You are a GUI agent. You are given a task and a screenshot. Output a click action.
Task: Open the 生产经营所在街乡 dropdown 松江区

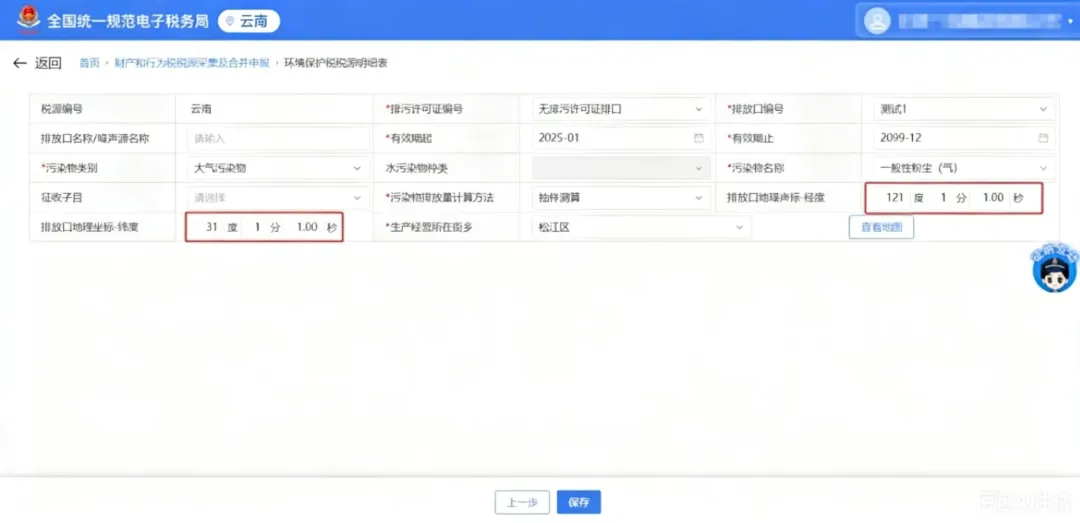click(641, 227)
